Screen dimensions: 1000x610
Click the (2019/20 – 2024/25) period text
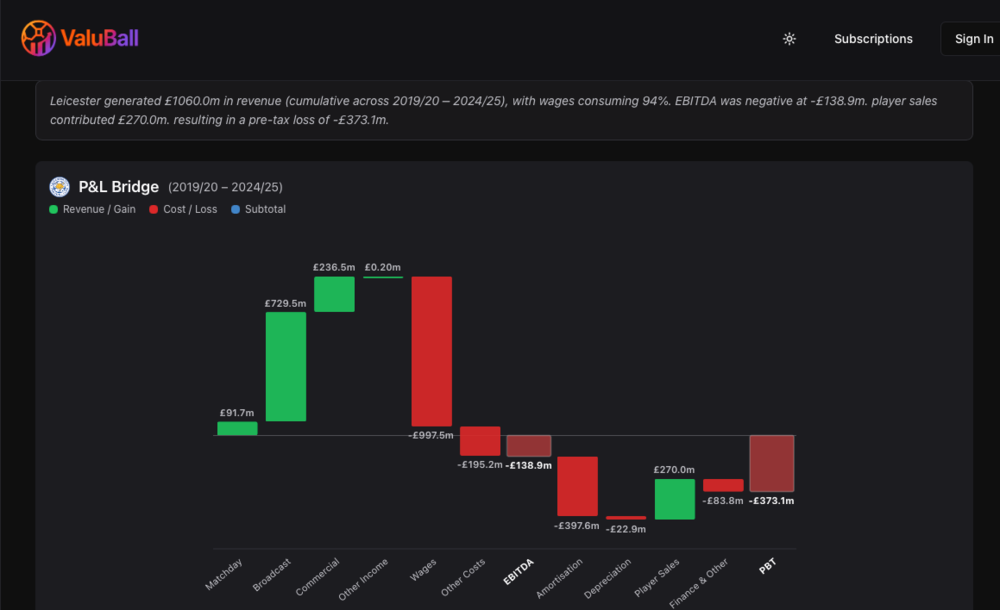click(225, 187)
